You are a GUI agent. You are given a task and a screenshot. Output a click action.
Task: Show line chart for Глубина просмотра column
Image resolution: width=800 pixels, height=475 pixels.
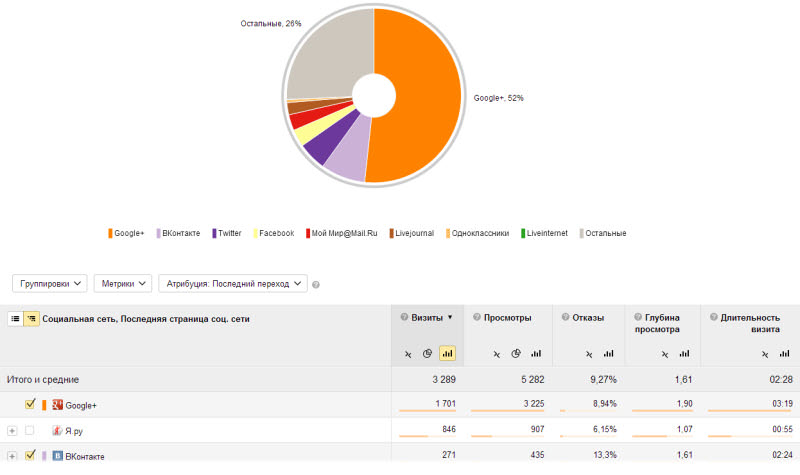[x=665, y=354]
